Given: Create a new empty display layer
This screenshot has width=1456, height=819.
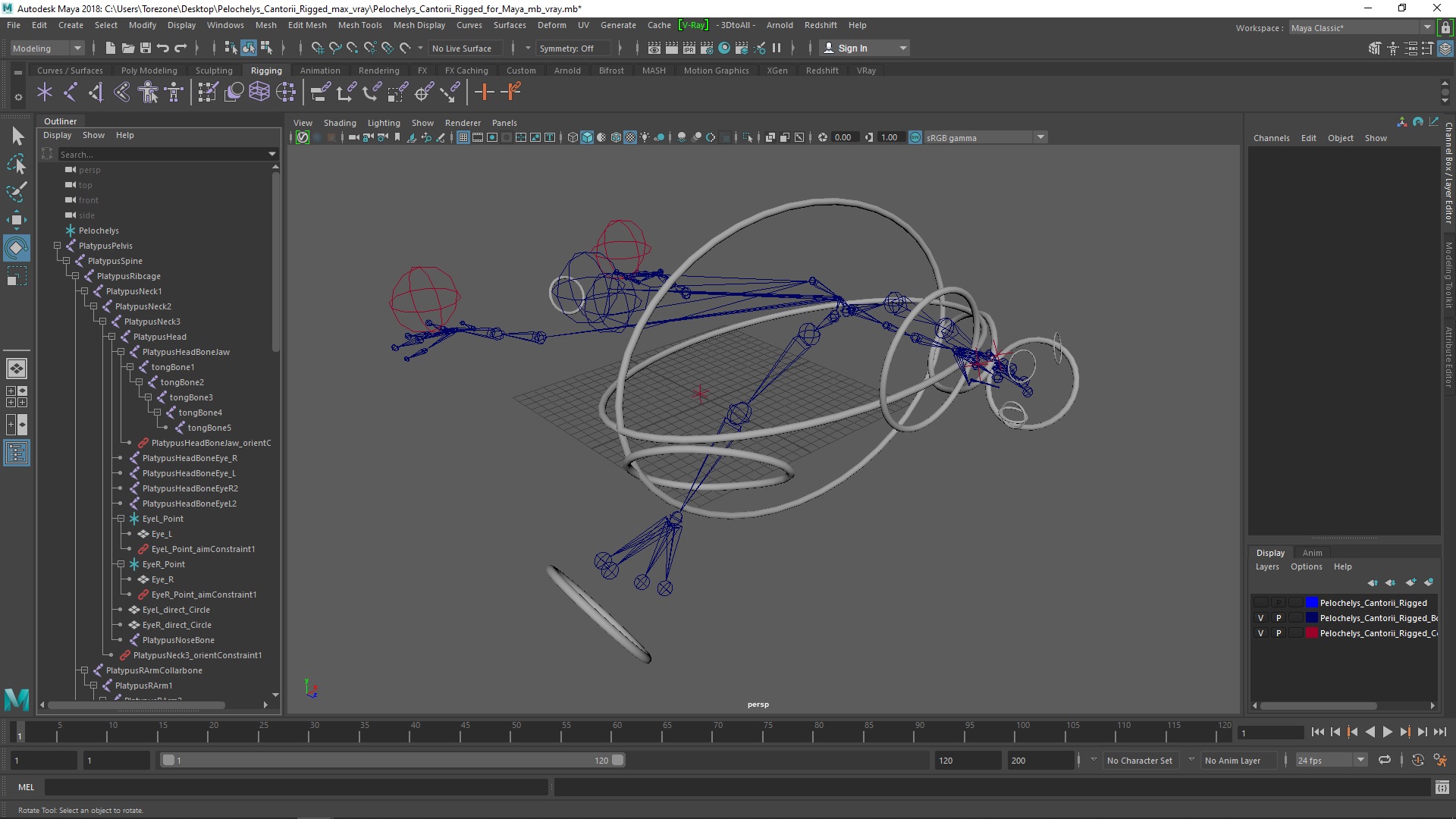Looking at the screenshot, I should coord(1410,583).
